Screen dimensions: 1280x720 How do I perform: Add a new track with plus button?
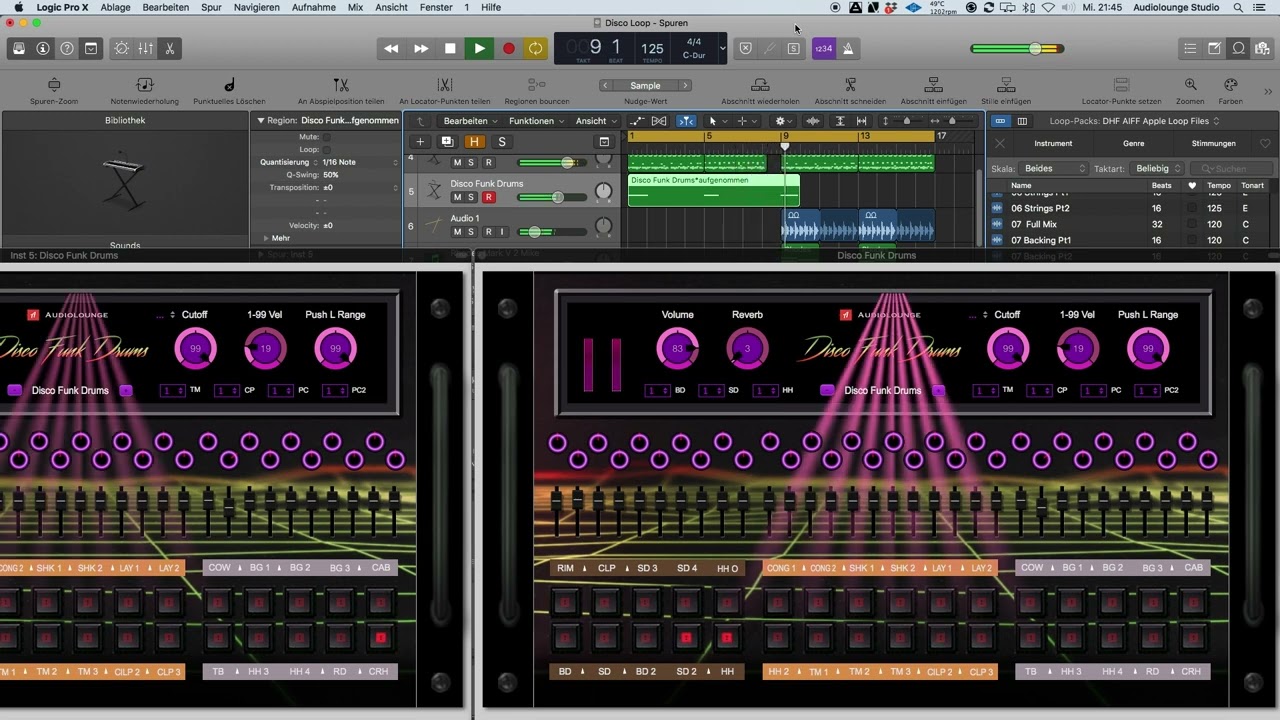(421, 142)
